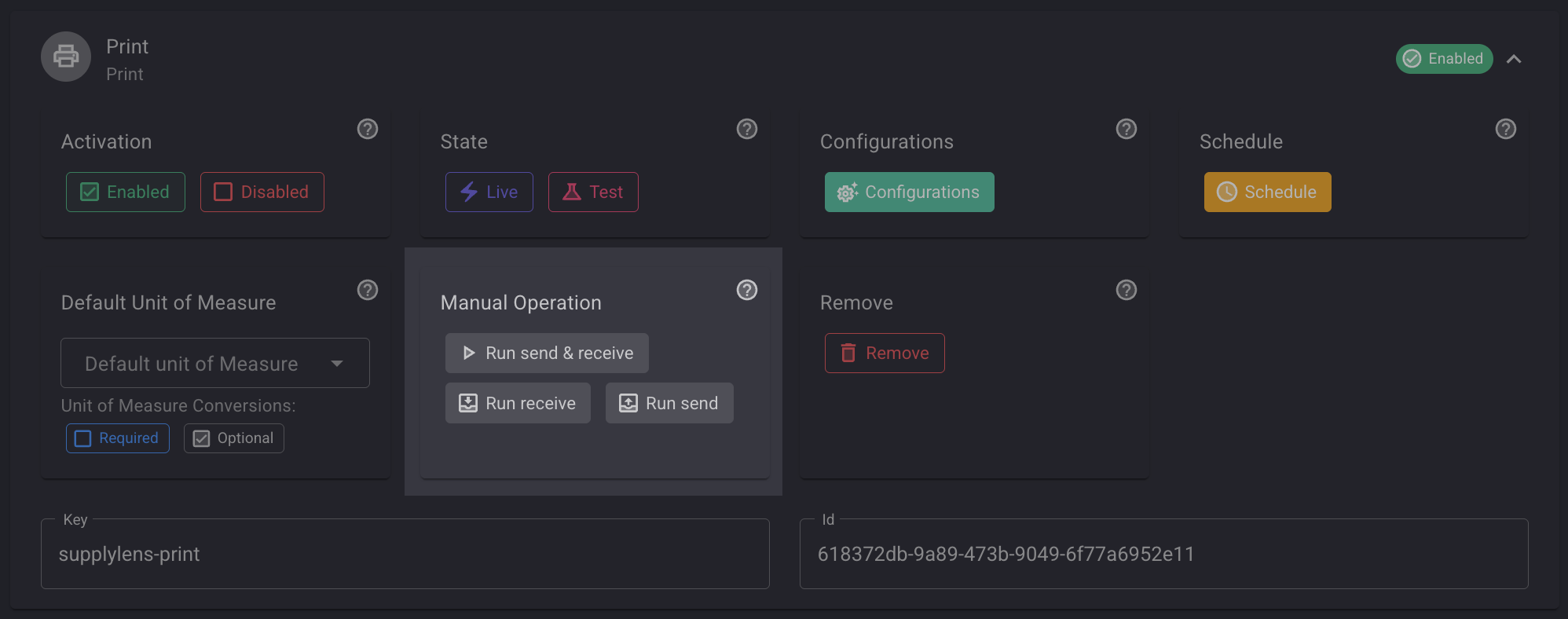The height and width of the screenshot is (619, 1568).
Task: Click the Key field containing supplylens-print
Action: (x=405, y=554)
